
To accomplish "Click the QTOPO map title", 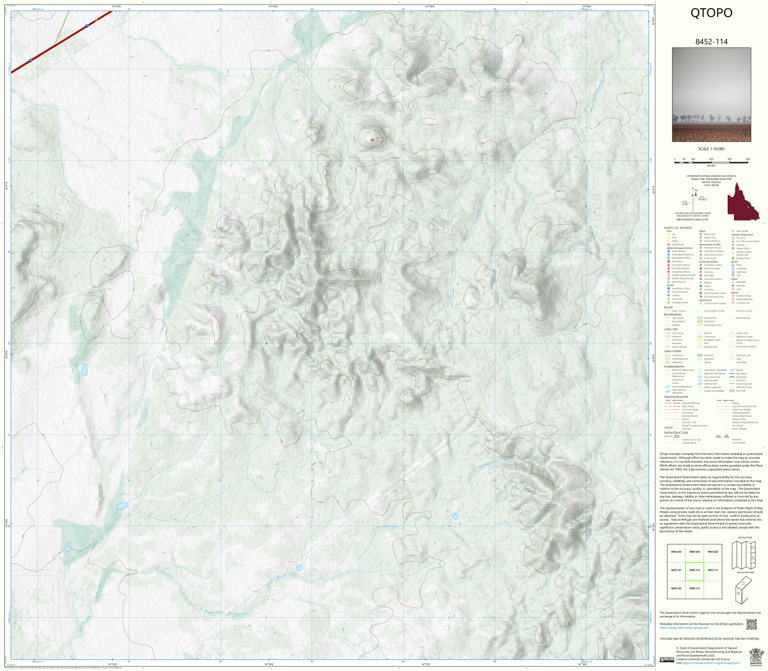I will point(711,13).
